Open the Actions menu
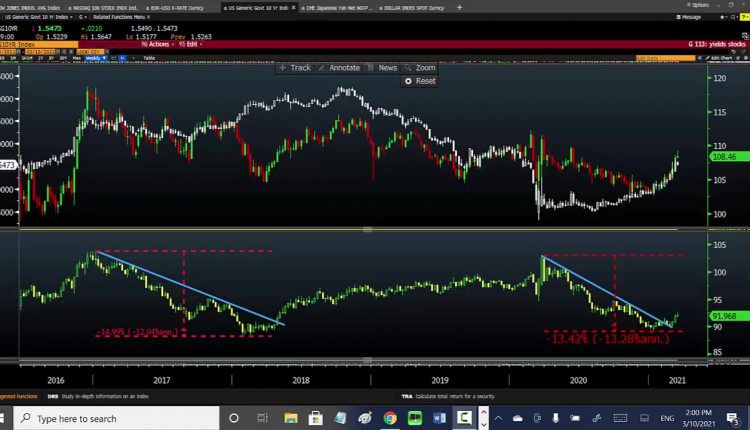 pyautogui.click(x=158, y=44)
